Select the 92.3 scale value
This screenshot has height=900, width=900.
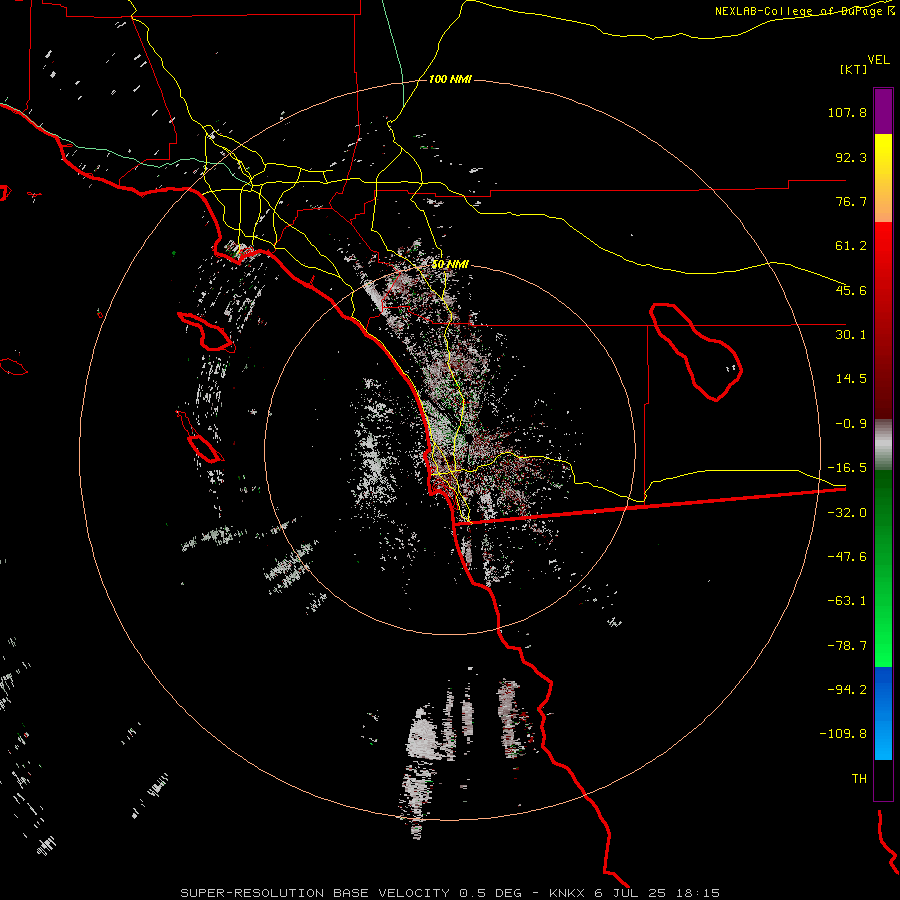851,157
